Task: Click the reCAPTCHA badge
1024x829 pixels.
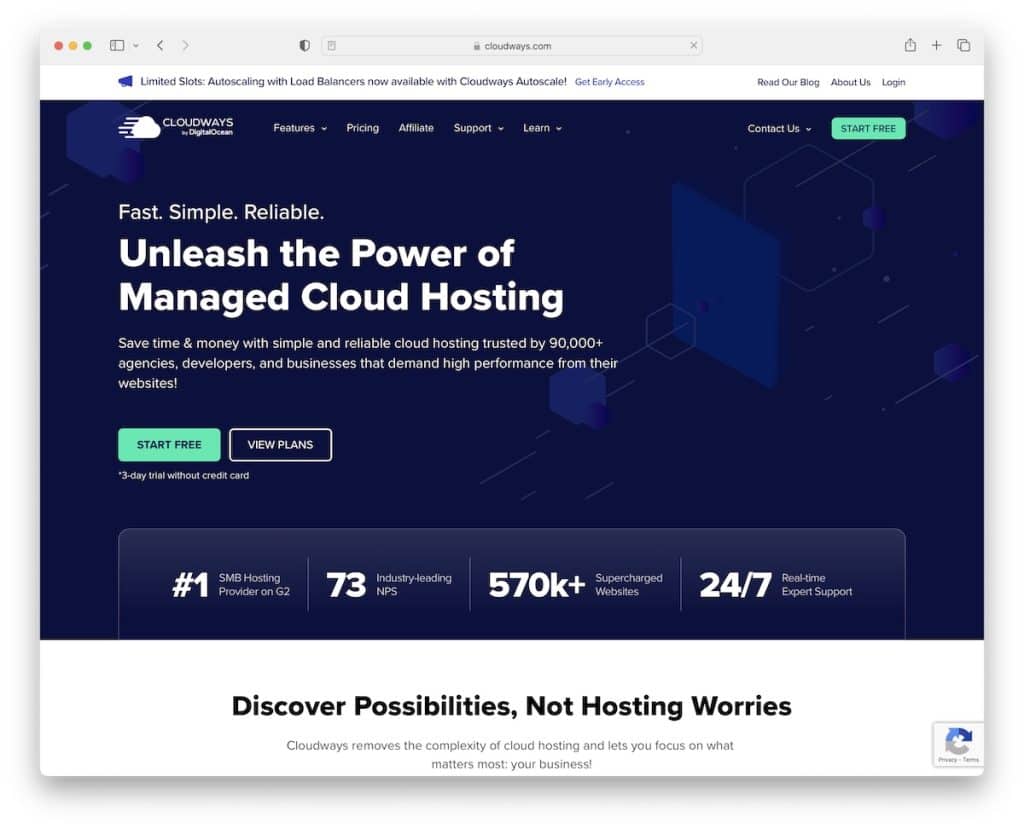Action: tap(958, 743)
